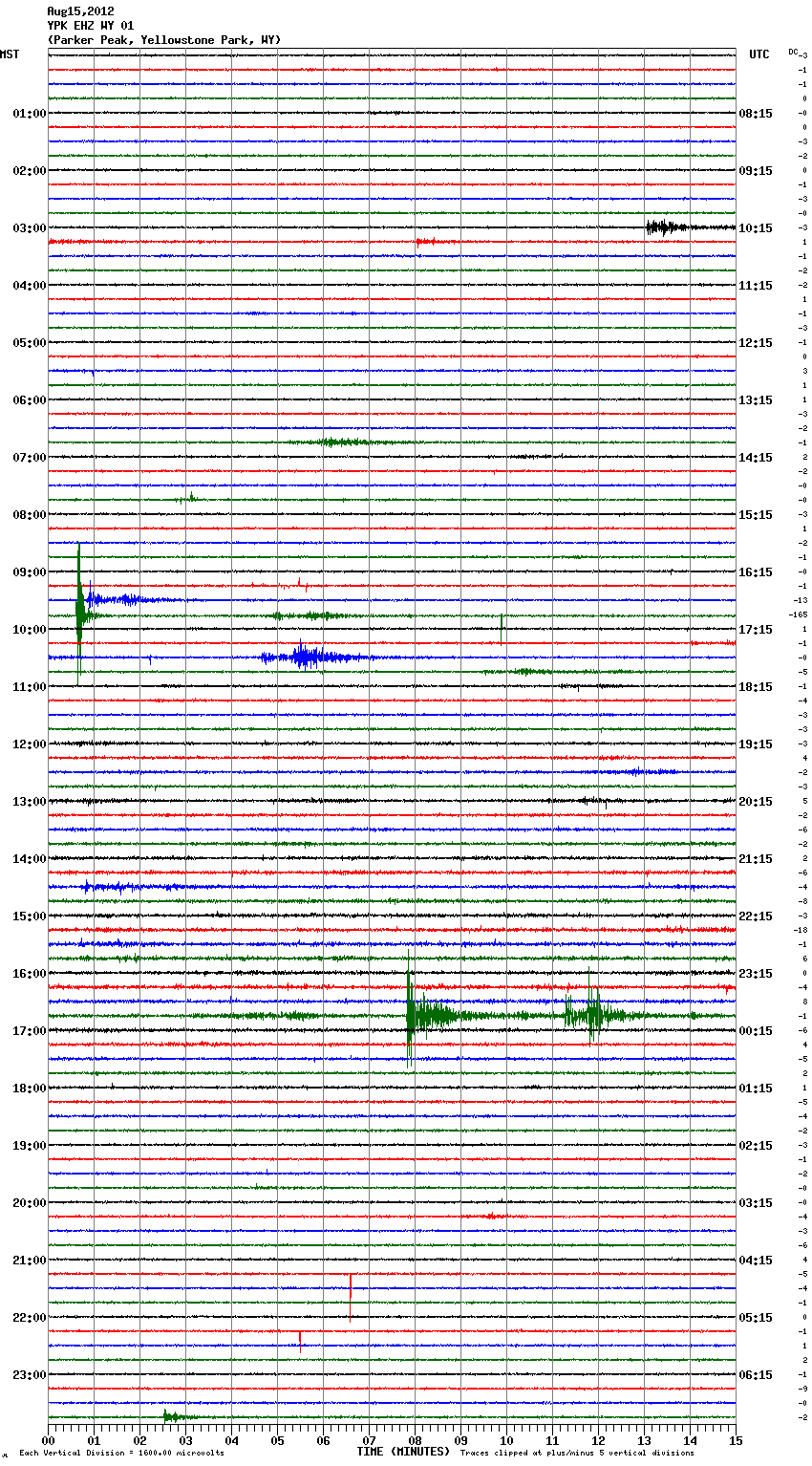
Task: Click minute tick label 08 on the axis
Action: click(x=416, y=1440)
